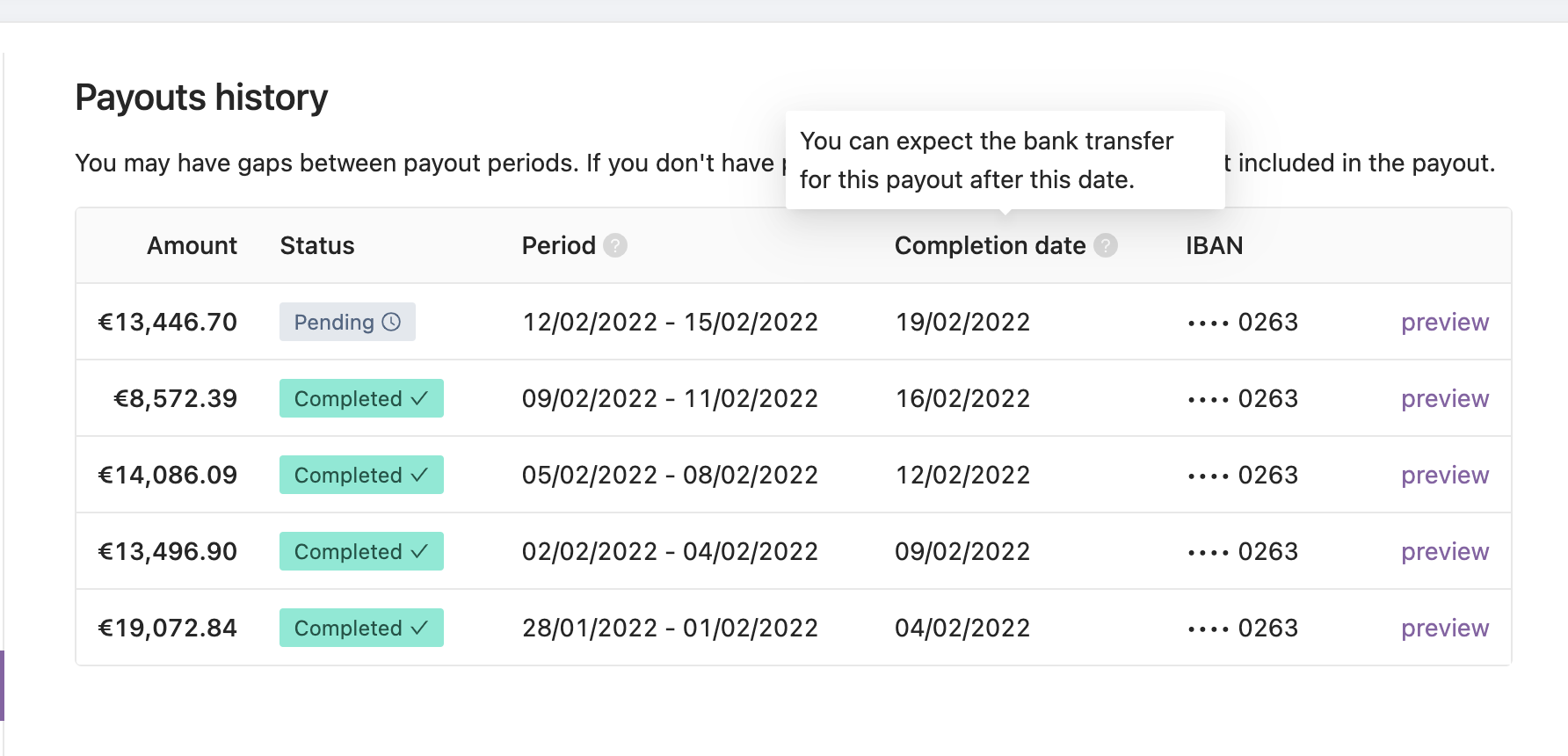
Task: Click the Status column header
Action: pyautogui.click(x=317, y=245)
